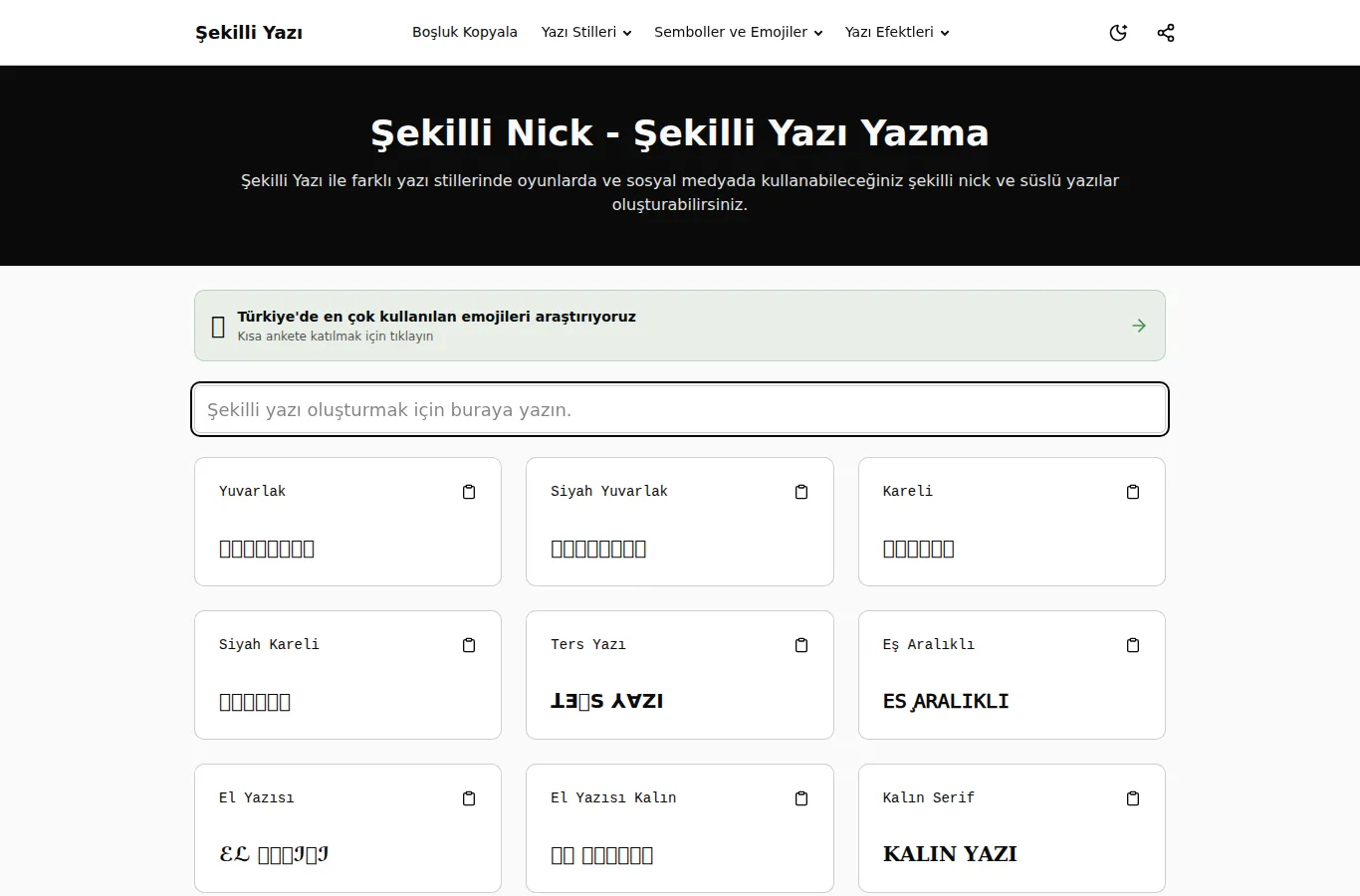Copy the El Yazısı Kalın text

click(801, 798)
